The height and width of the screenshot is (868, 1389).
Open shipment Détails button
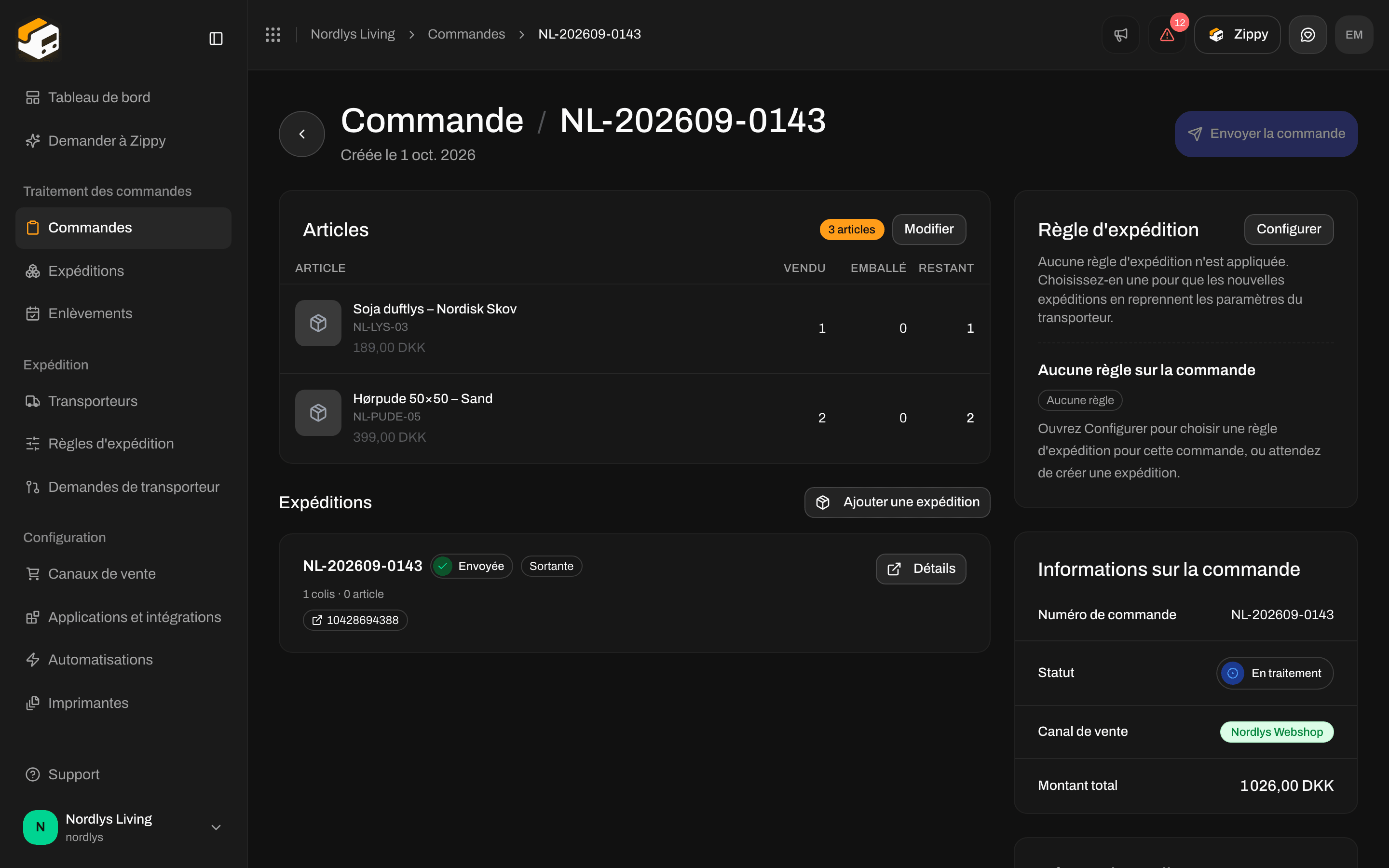[x=921, y=569]
